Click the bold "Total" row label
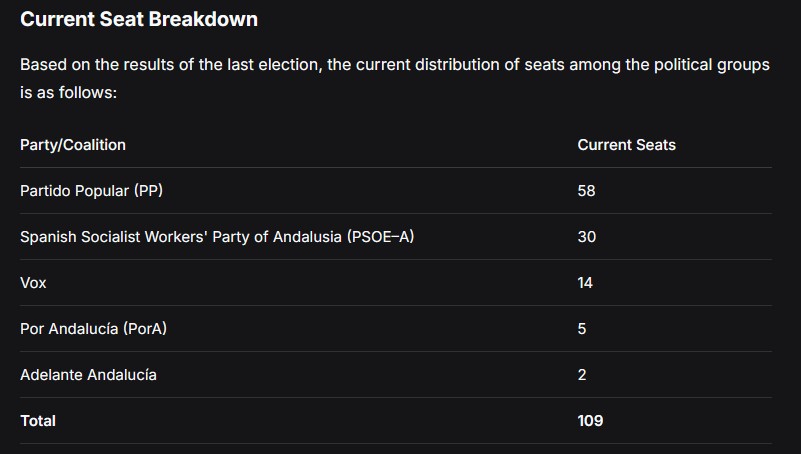This screenshot has width=801, height=454. [x=38, y=421]
